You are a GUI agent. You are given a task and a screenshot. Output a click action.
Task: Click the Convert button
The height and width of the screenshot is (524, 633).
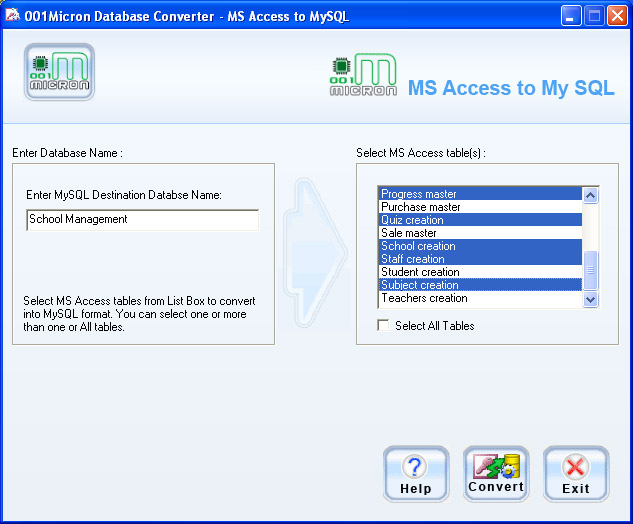point(496,474)
